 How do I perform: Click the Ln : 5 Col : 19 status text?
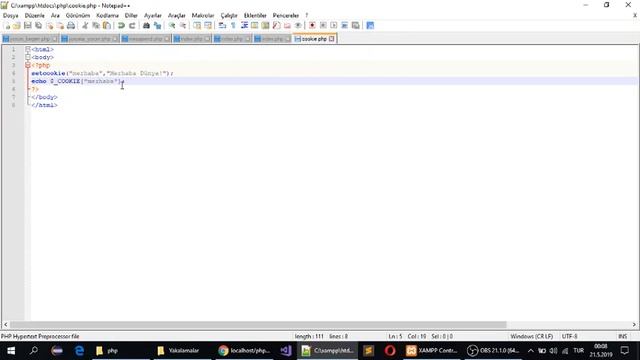(407, 336)
